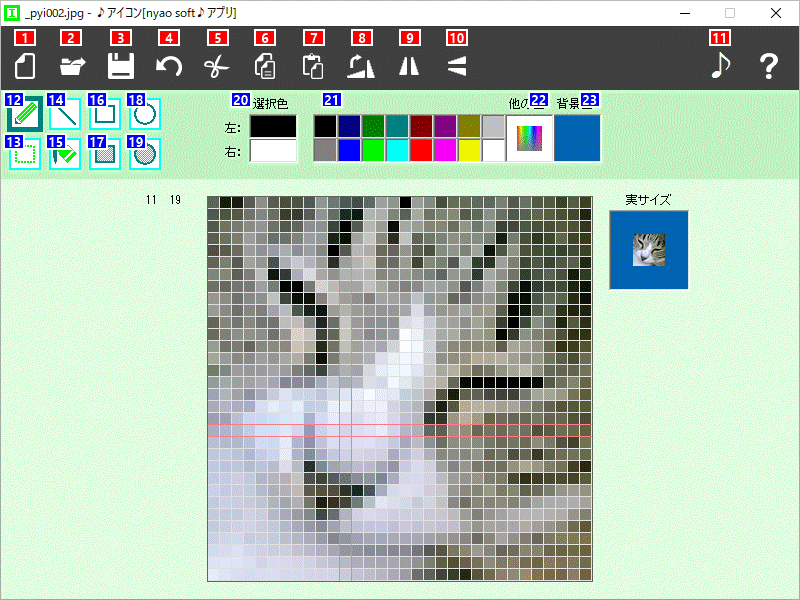Save using the floppy disk icon
This screenshot has height=600, width=800.
tap(121, 66)
